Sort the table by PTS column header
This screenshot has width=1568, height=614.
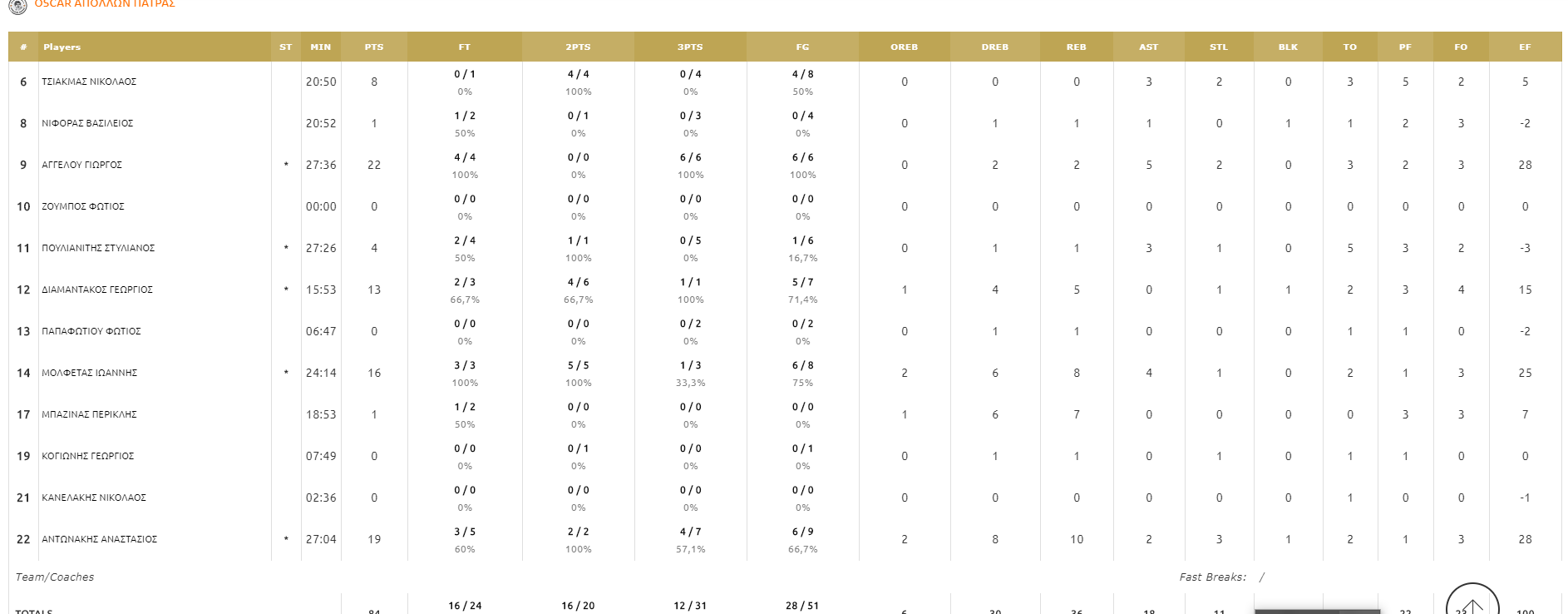click(374, 47)
